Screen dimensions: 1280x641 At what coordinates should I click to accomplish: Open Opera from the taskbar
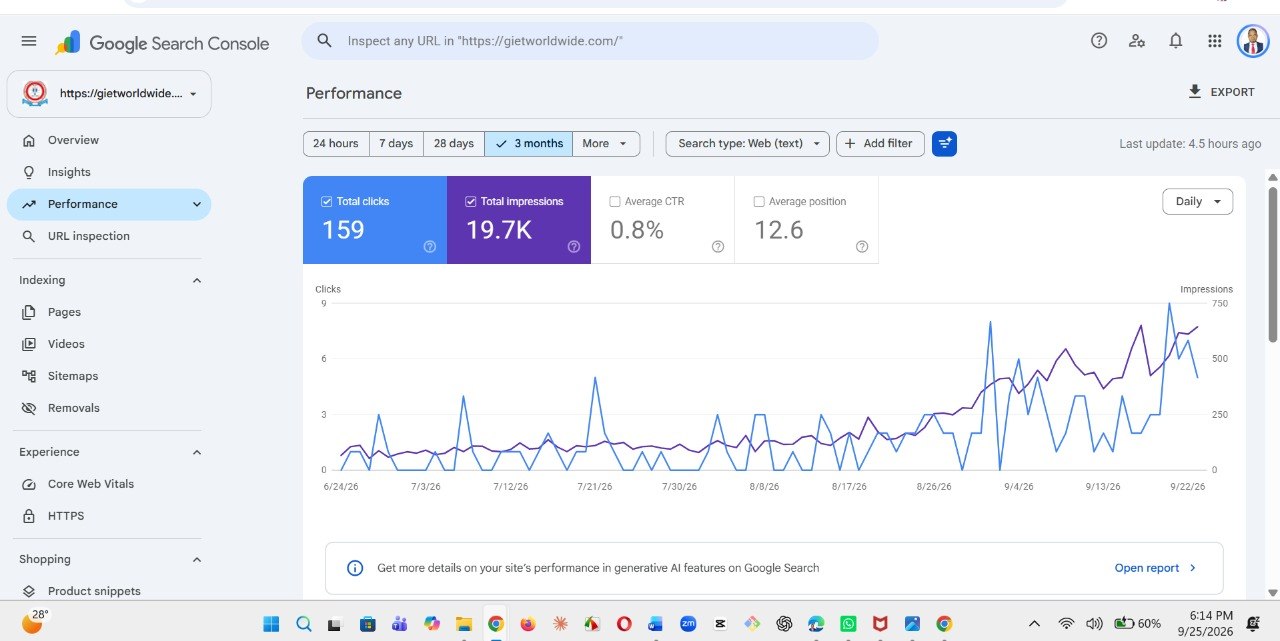pos(624,624)
